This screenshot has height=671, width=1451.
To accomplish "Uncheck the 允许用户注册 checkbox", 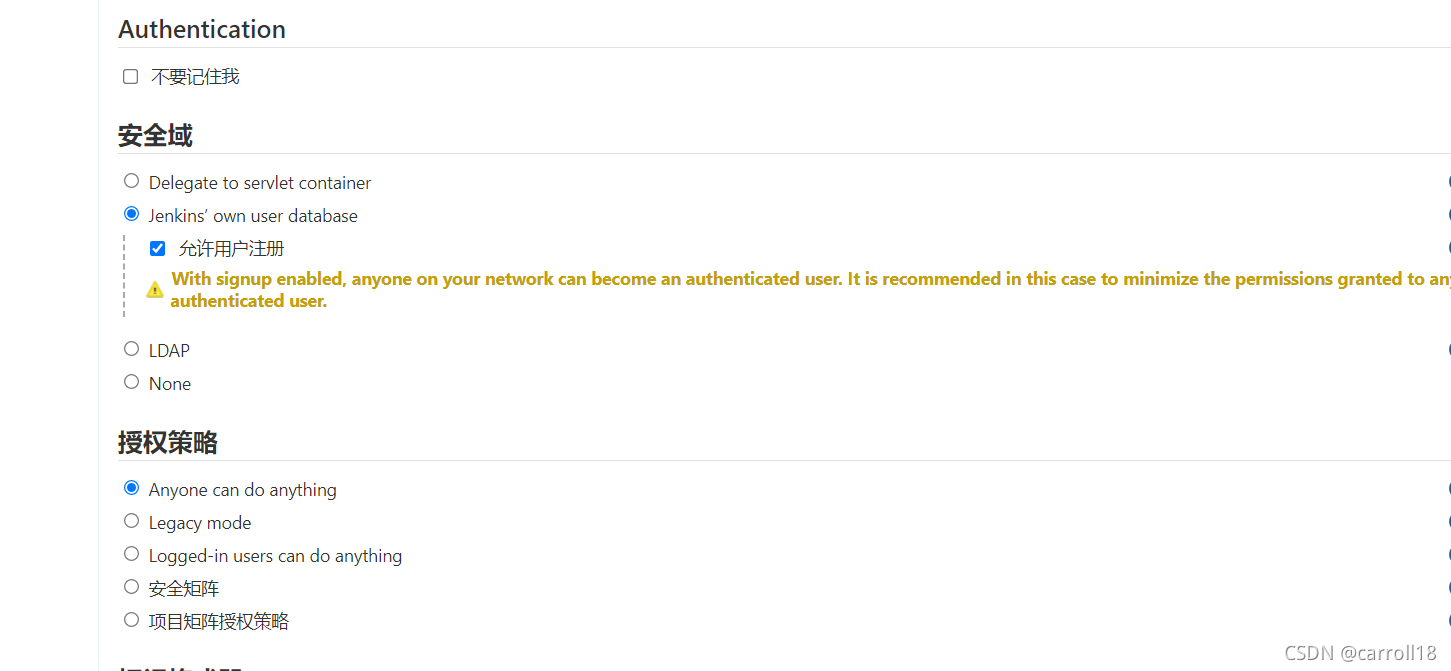I will pos(157,248).
